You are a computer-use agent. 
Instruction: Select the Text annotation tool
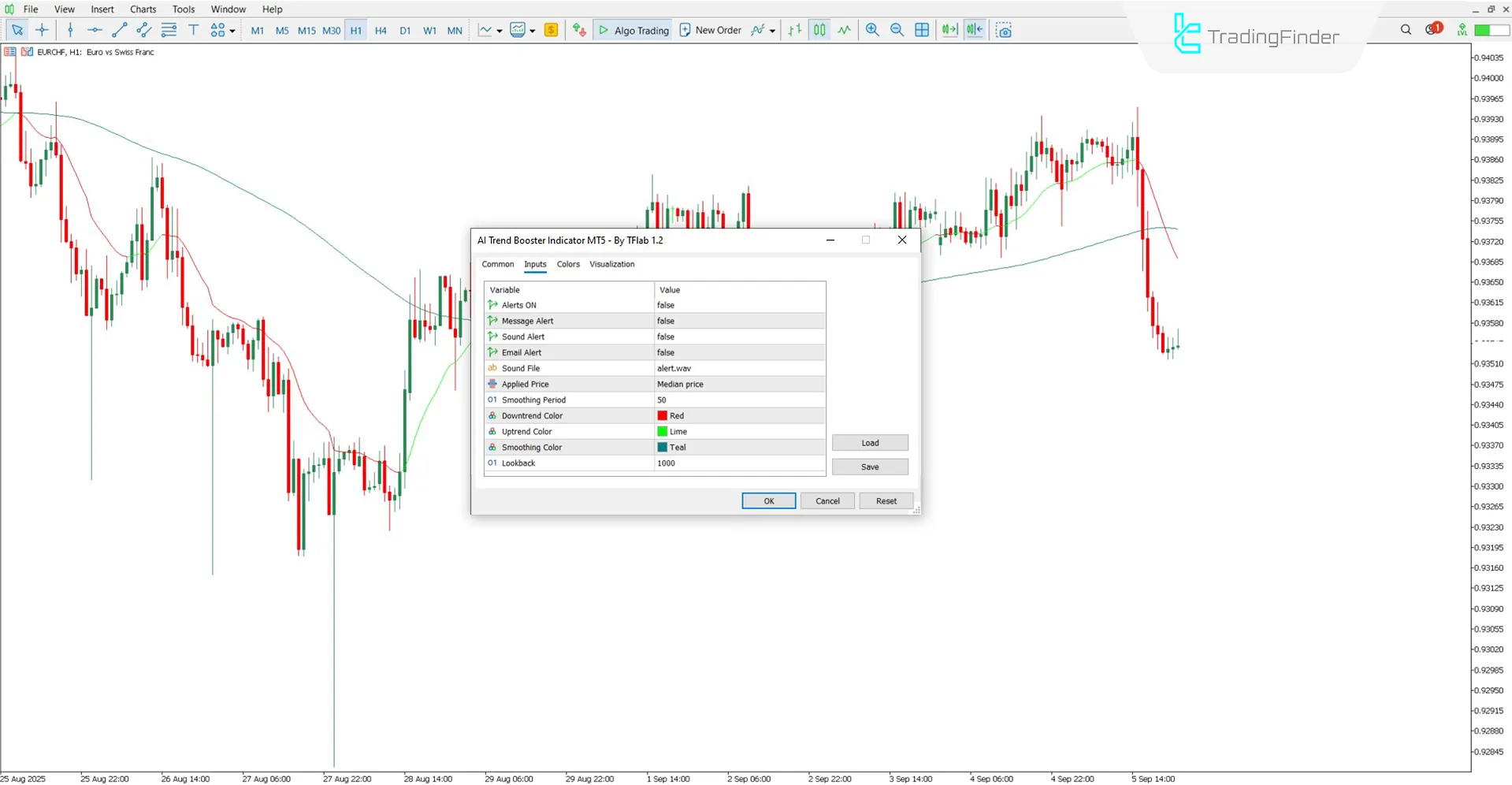(193, 30)
